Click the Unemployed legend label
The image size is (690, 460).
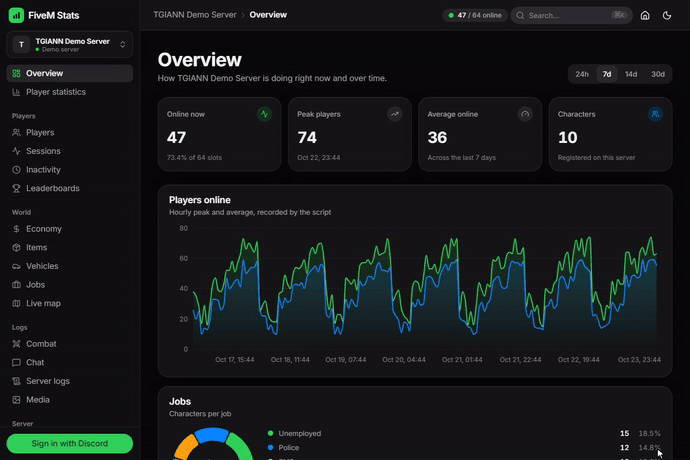coord(300,434)
